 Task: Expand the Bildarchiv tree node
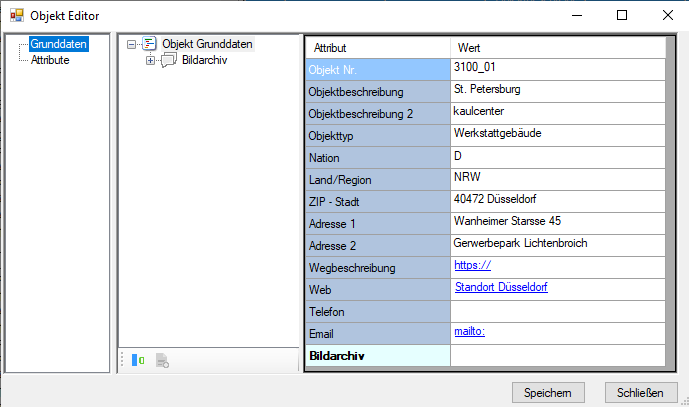[150, 61]
